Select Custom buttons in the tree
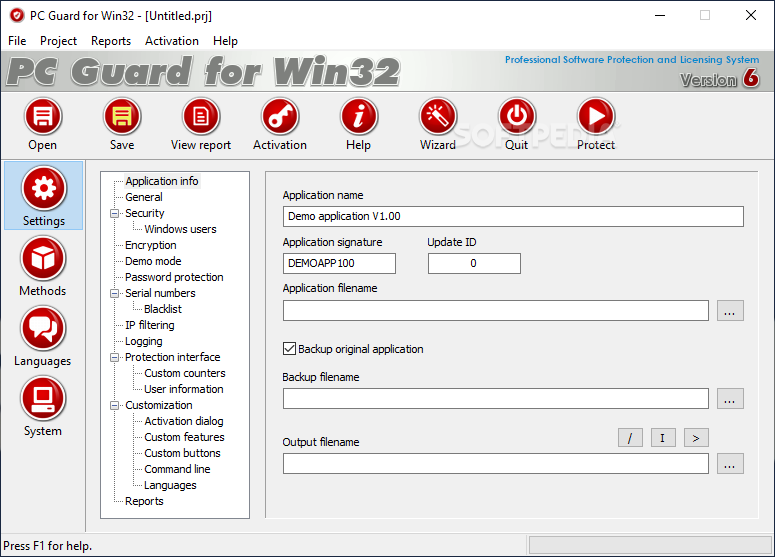The height and width of the screenshot is (557, 775). coord(182,453)
